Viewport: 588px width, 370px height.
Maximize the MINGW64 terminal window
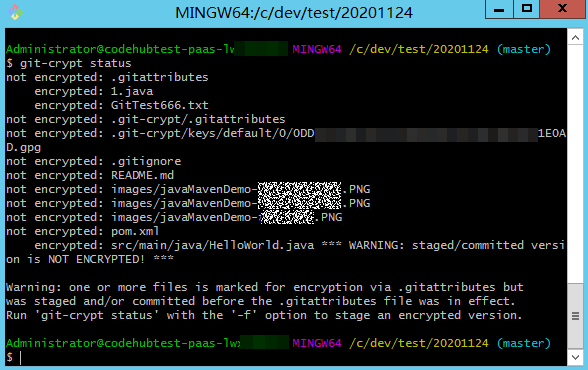pos(526,9)
